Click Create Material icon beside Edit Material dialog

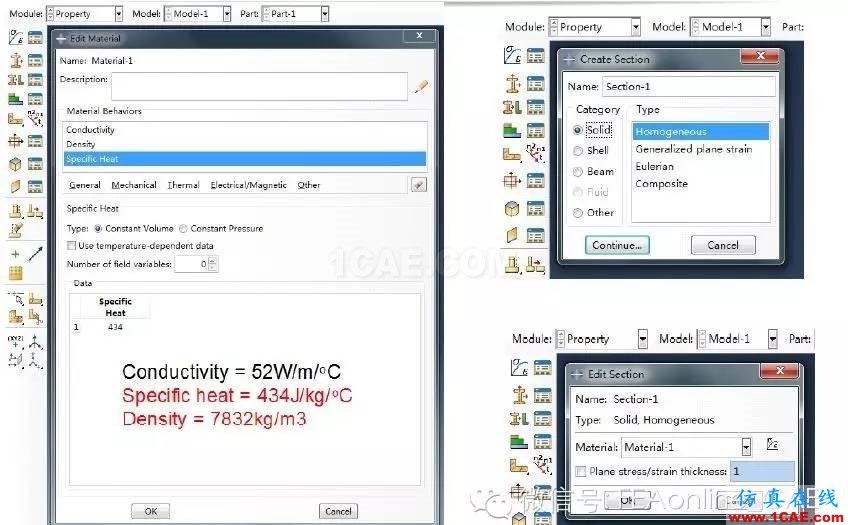click(16, 37)
